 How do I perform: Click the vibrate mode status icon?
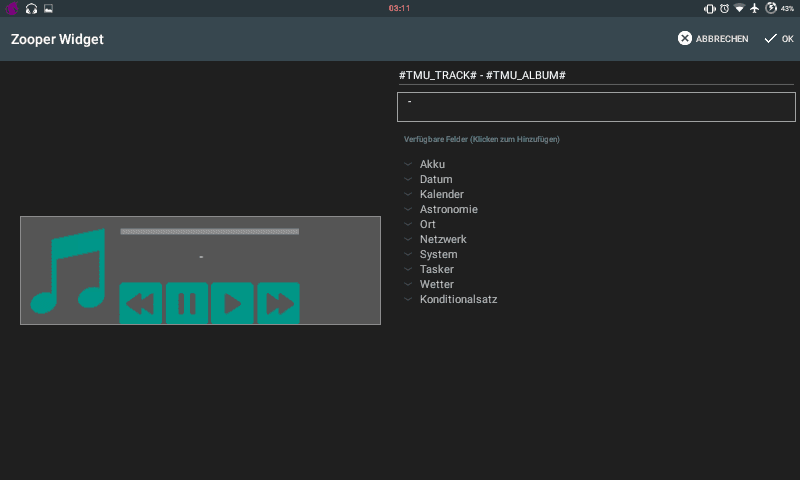click(x=709, y=8)
